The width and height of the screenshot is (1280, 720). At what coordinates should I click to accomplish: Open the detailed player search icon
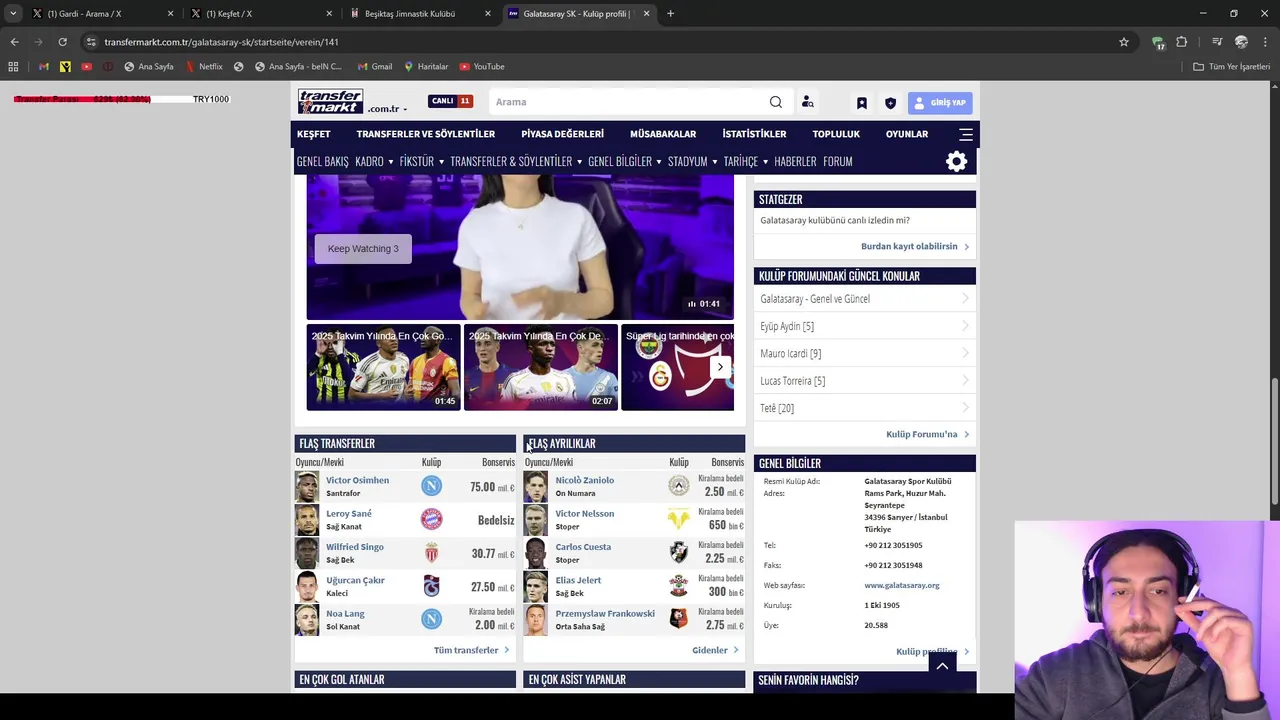pyautogui.click(x=807, y=102)
